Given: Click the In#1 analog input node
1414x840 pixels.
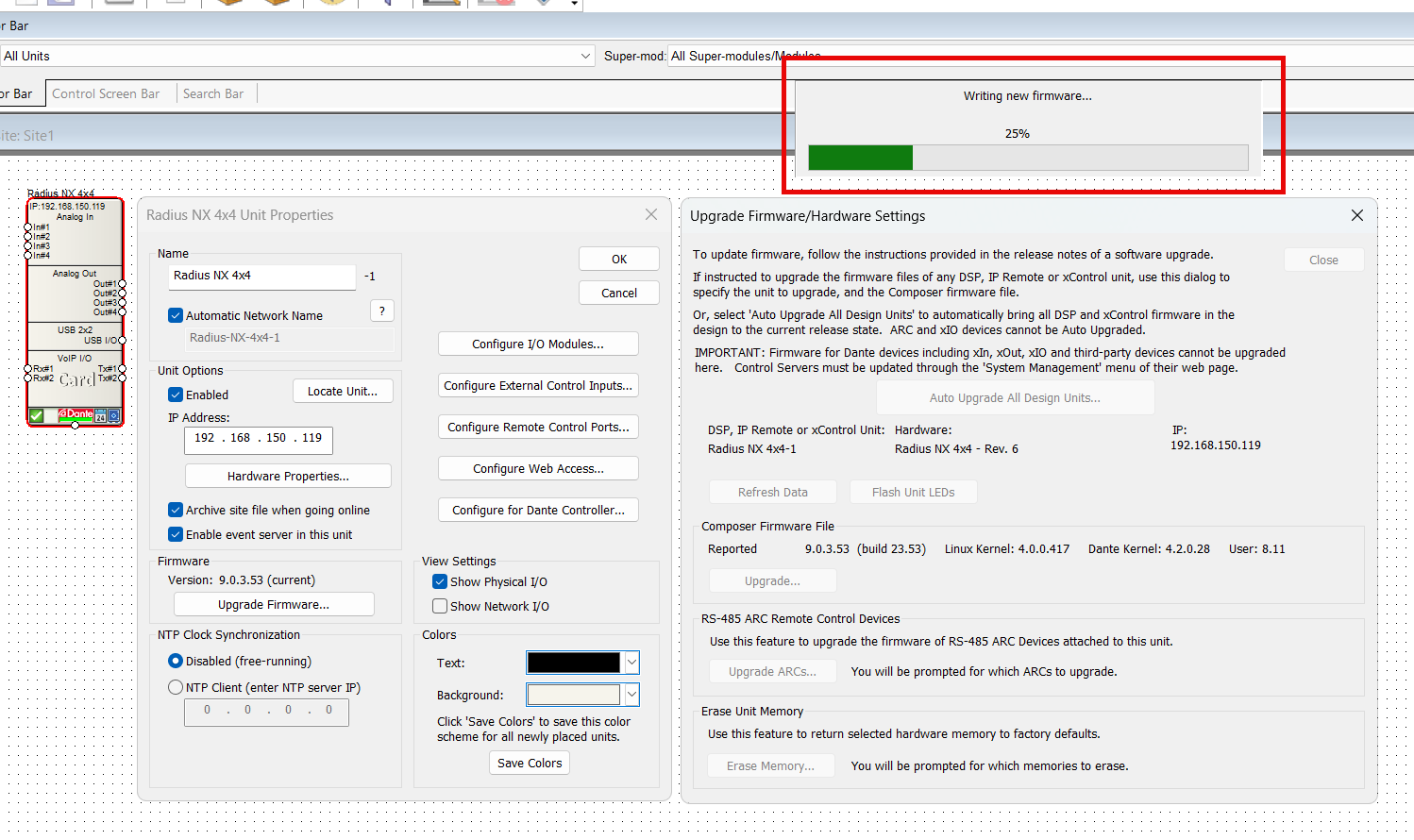Looking at the screenshot, I should point(28,227).
